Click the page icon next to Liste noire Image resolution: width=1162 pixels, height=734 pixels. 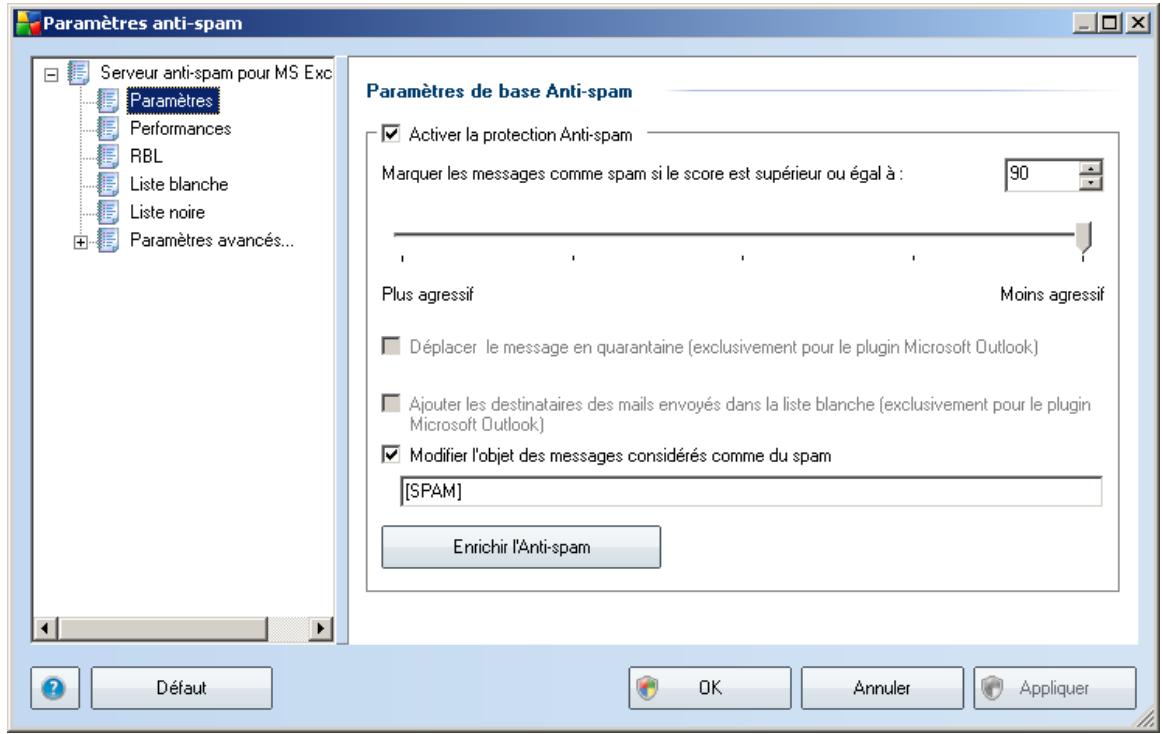[108, 212]
